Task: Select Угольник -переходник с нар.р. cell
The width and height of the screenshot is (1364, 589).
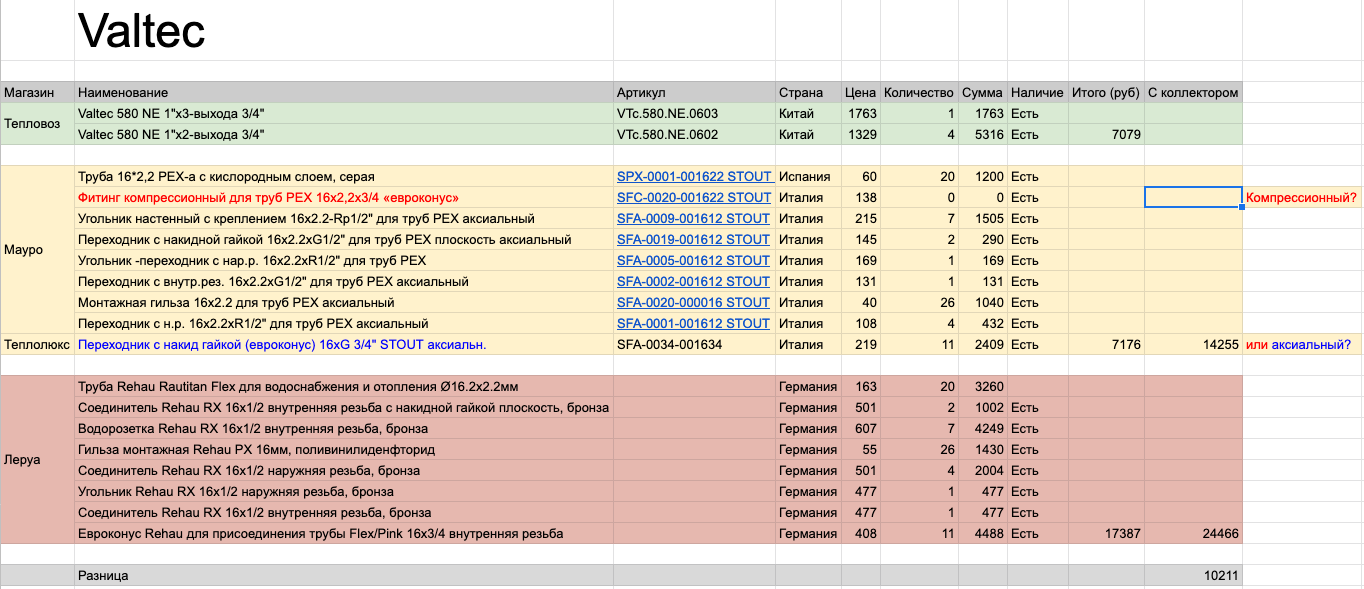Action: (x=344, y=260)
